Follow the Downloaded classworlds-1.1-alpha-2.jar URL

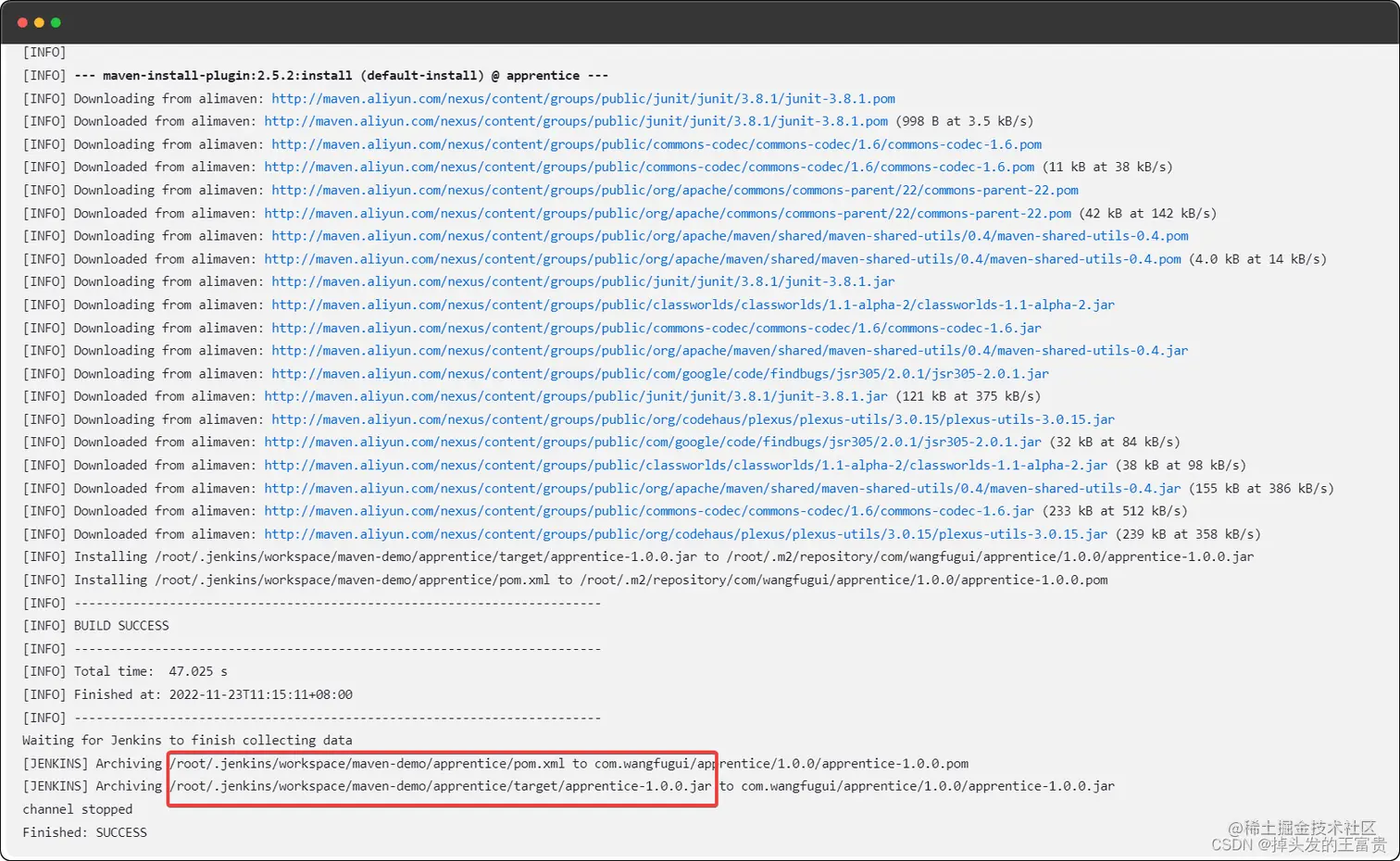pos(685,465)
